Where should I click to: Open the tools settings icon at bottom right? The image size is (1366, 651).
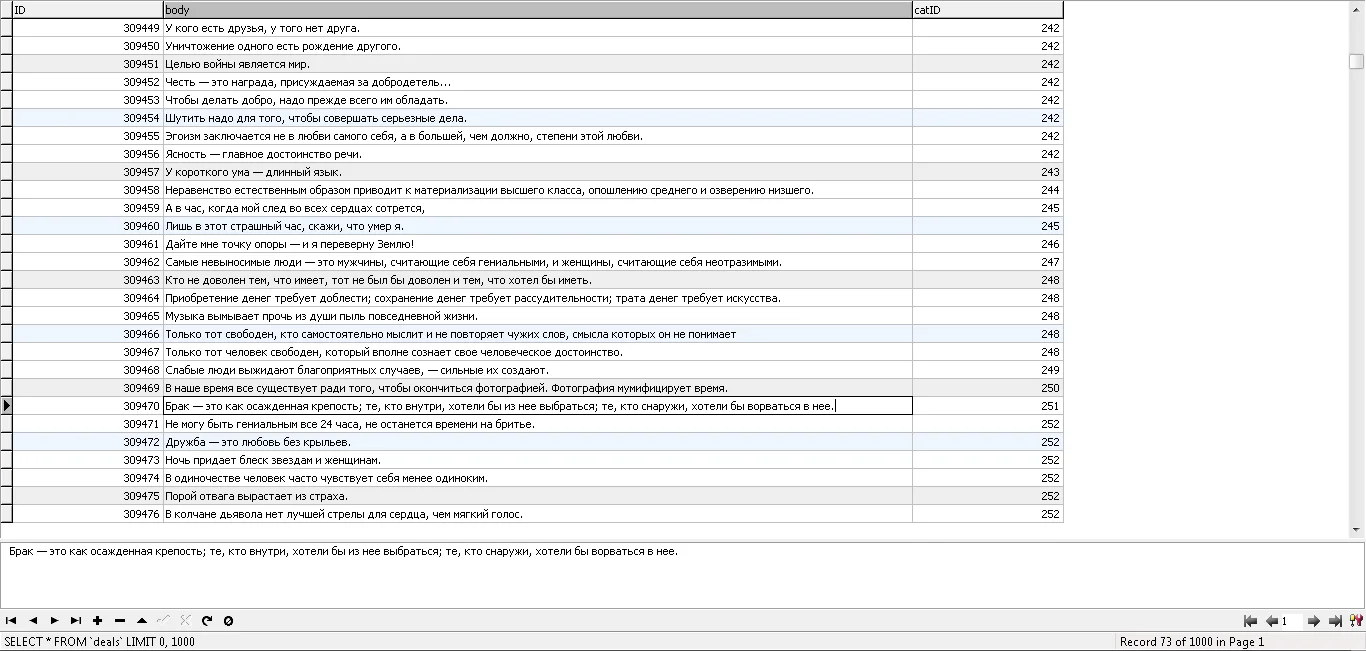point(1356,621)
